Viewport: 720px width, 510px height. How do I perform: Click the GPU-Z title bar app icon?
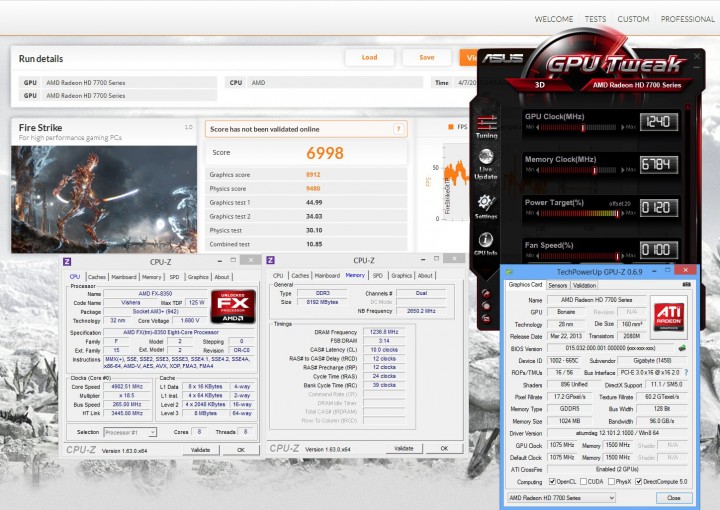[x=509, y=271]
